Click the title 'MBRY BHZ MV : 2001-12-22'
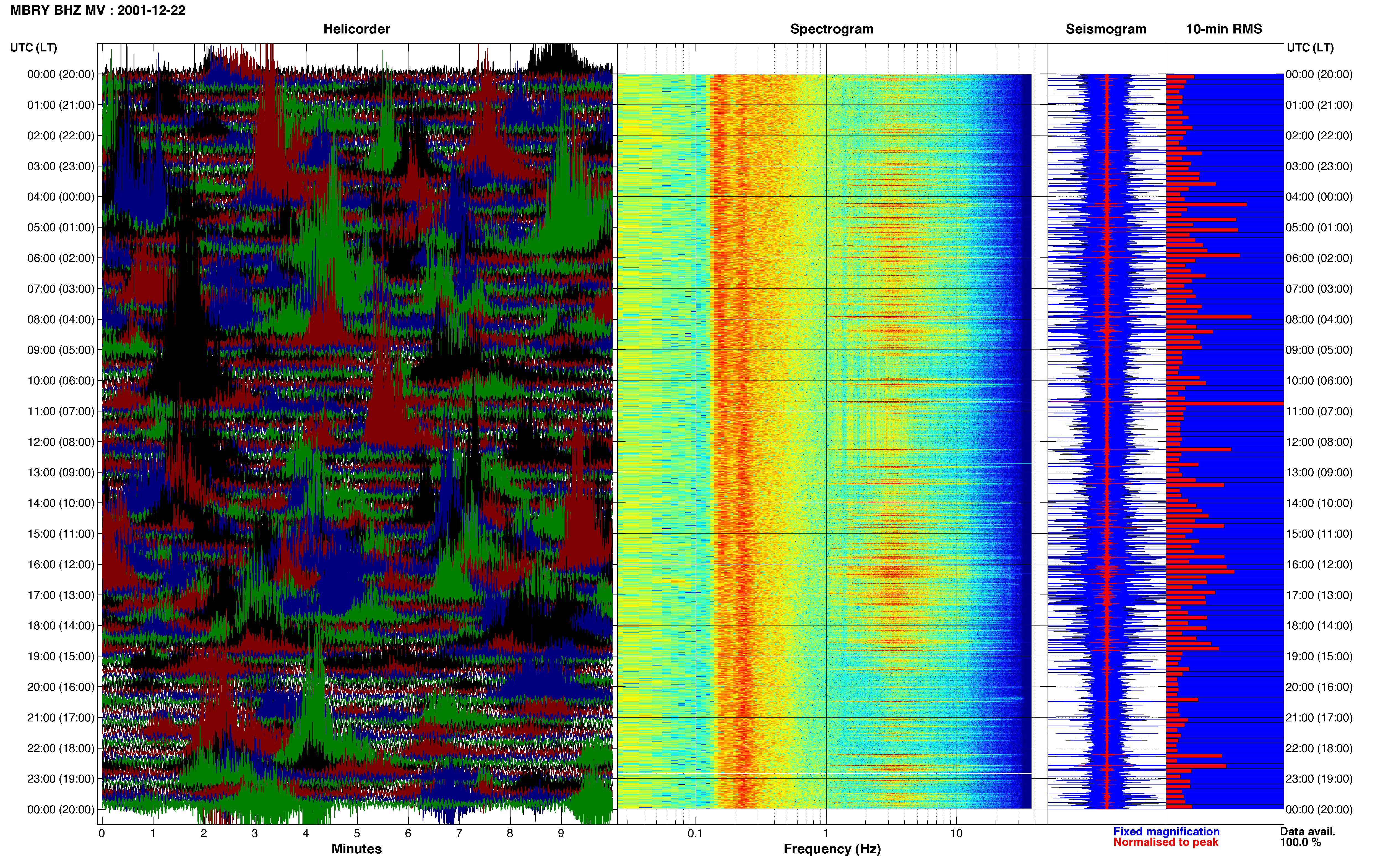The height and width of the screenshot is (868, 1388). [x=98, y=10]
